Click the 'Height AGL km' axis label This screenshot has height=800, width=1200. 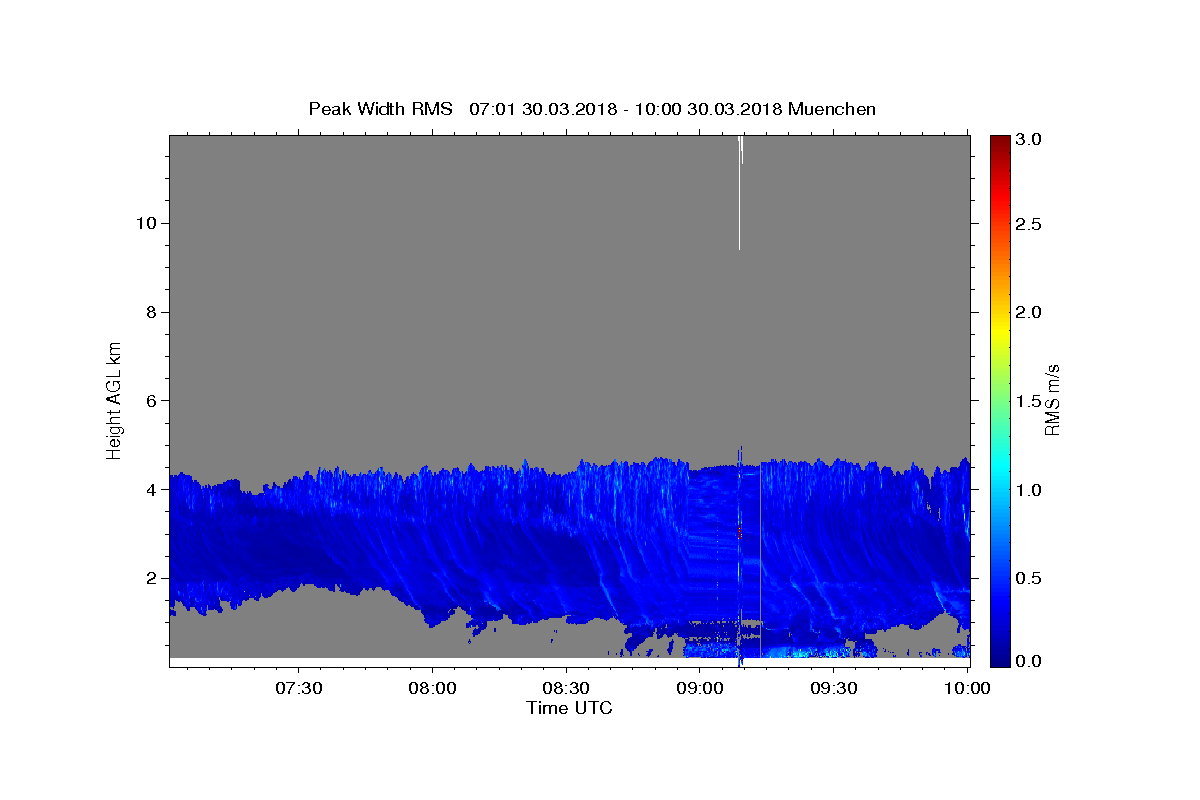tap(115, 400)
